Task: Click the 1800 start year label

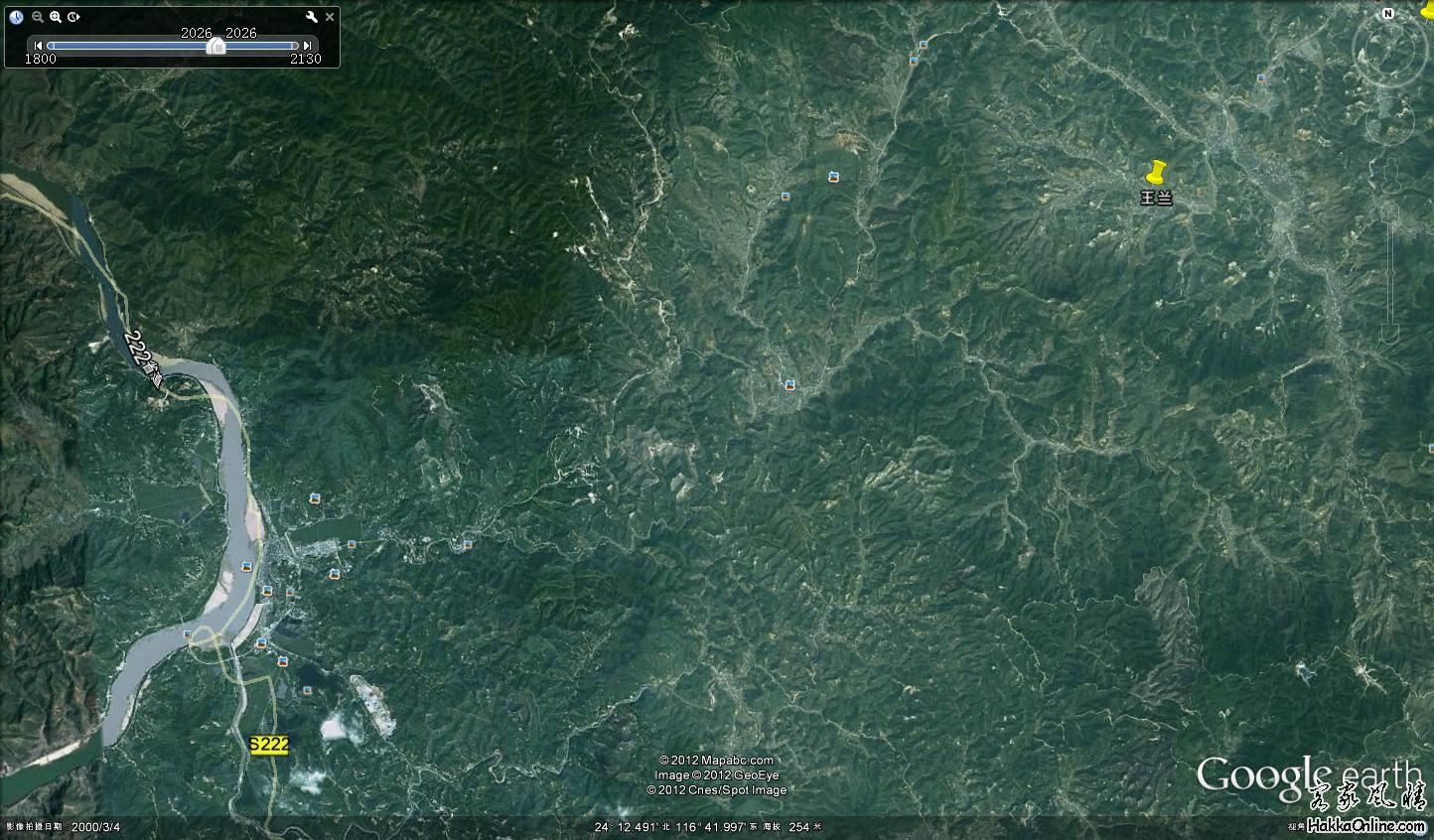Action: click(40, 59)
